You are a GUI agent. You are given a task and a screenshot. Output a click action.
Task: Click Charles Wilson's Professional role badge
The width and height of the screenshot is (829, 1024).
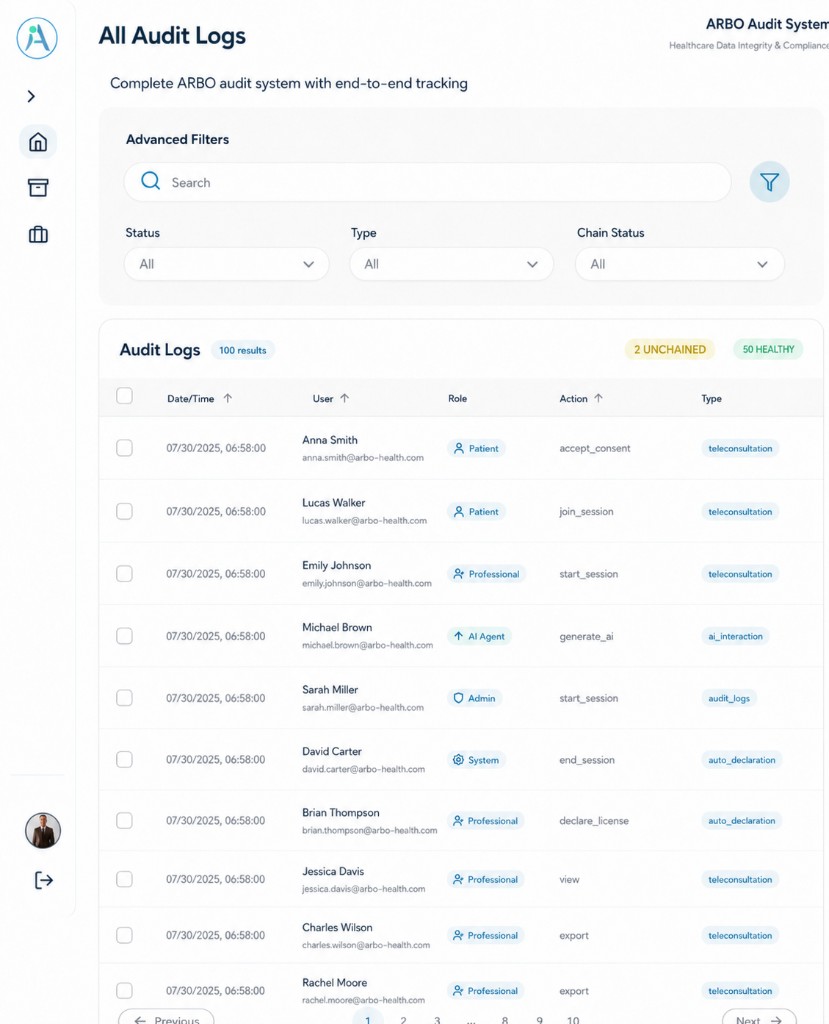(486, 936)
